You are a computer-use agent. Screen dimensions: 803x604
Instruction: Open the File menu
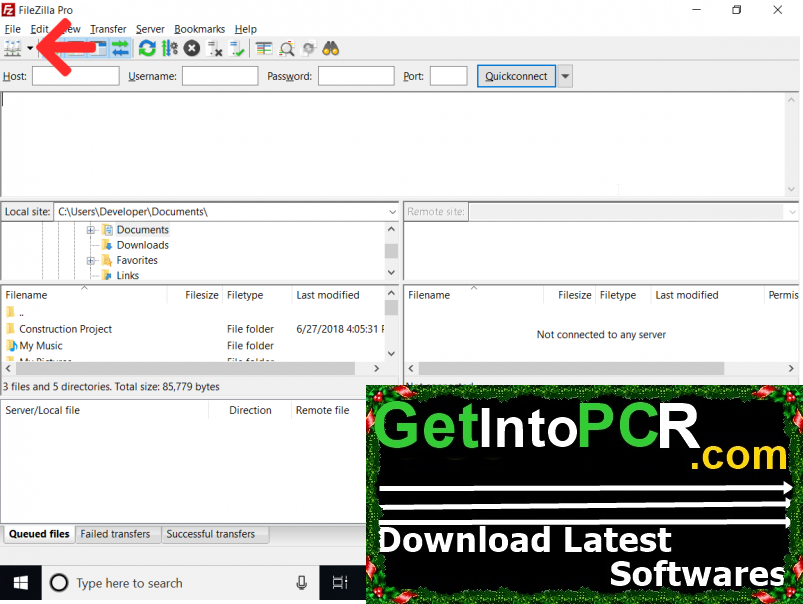pos(12,29)
